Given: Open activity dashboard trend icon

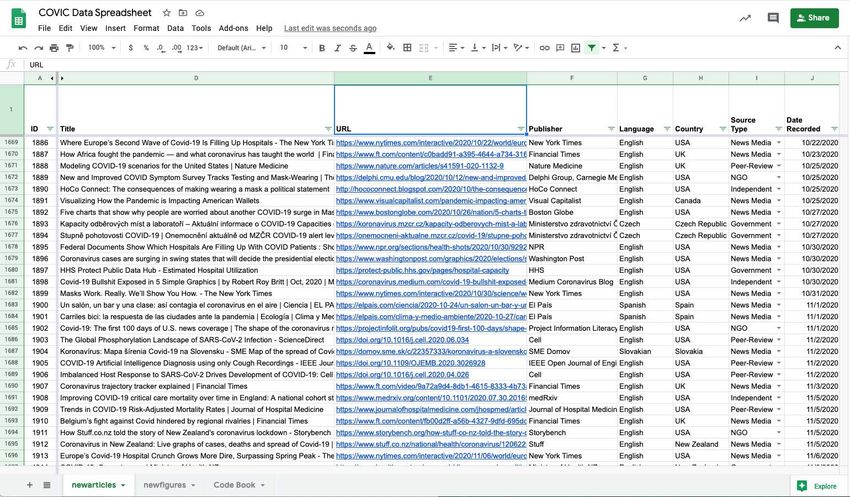Looking at the screenshot, I should click(x=745, y=18).
